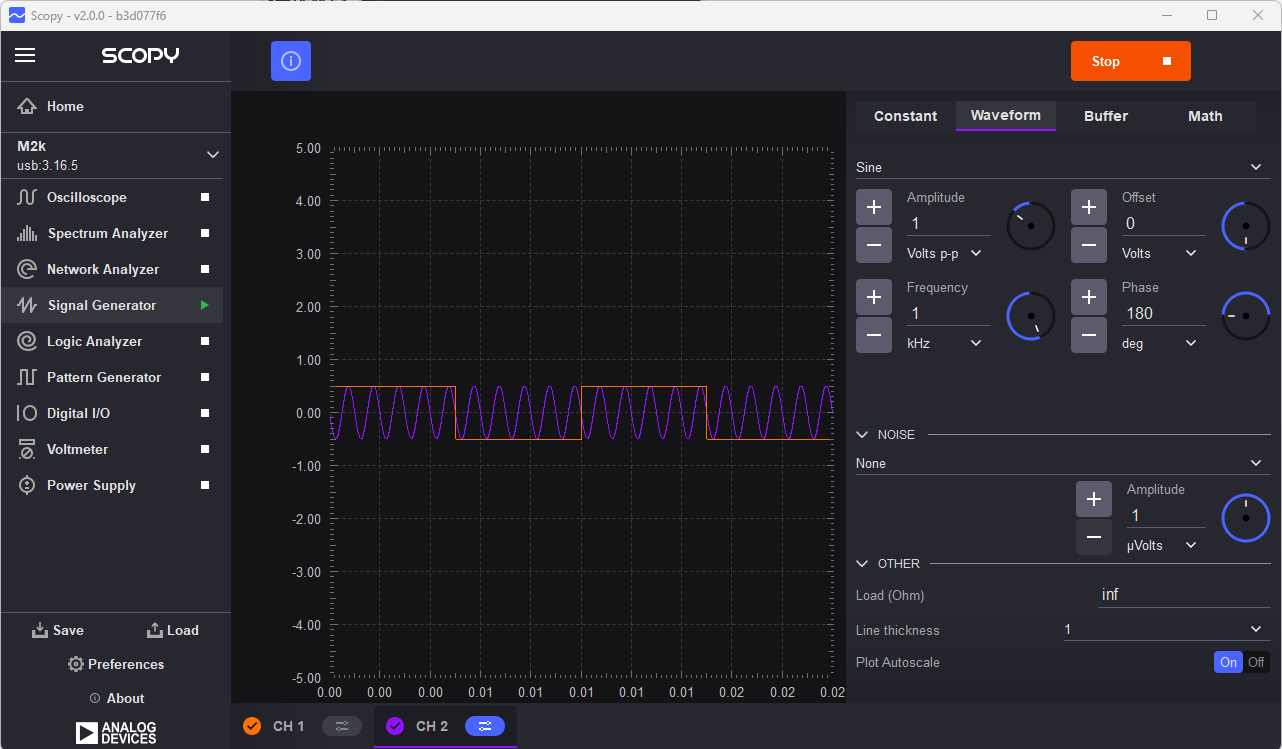Decrease noise Amplitude with minus button
The height and width of the screenshot is (749, 1282).
tap(1094, 537)
